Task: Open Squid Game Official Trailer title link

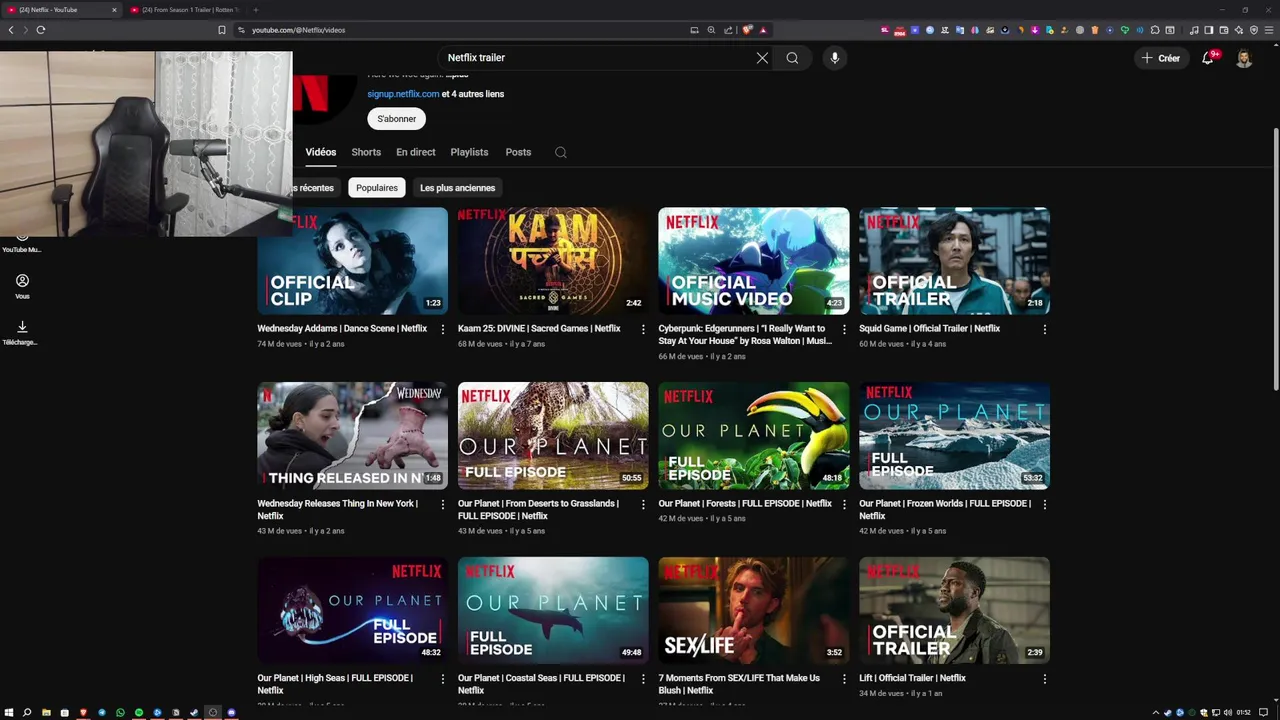Action: point(929,329)
